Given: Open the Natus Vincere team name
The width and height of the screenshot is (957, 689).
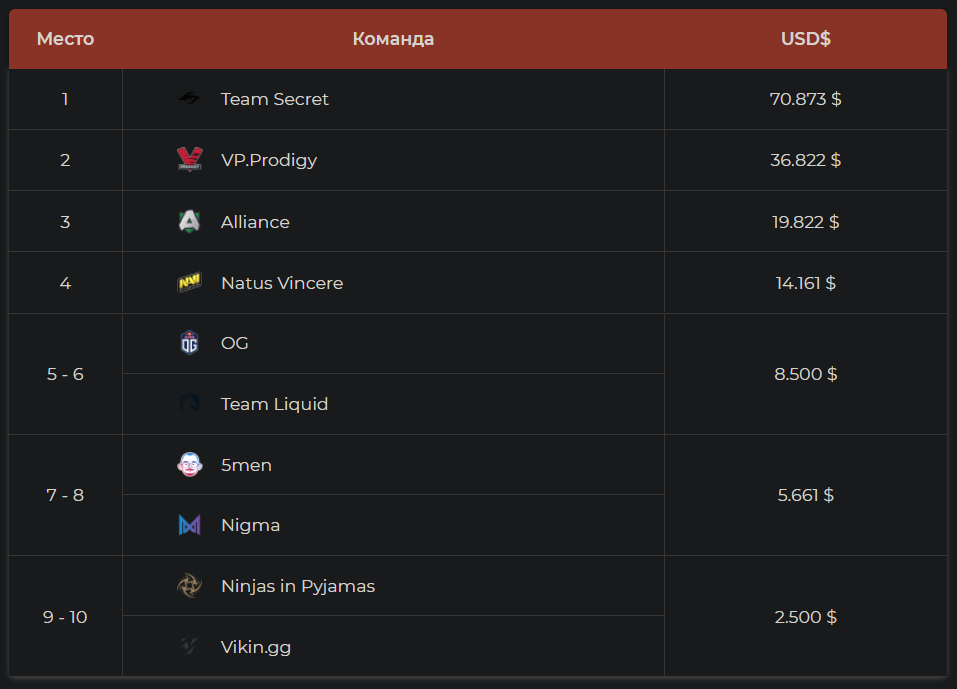Looking at the screenshot, I should click(282, 283).
